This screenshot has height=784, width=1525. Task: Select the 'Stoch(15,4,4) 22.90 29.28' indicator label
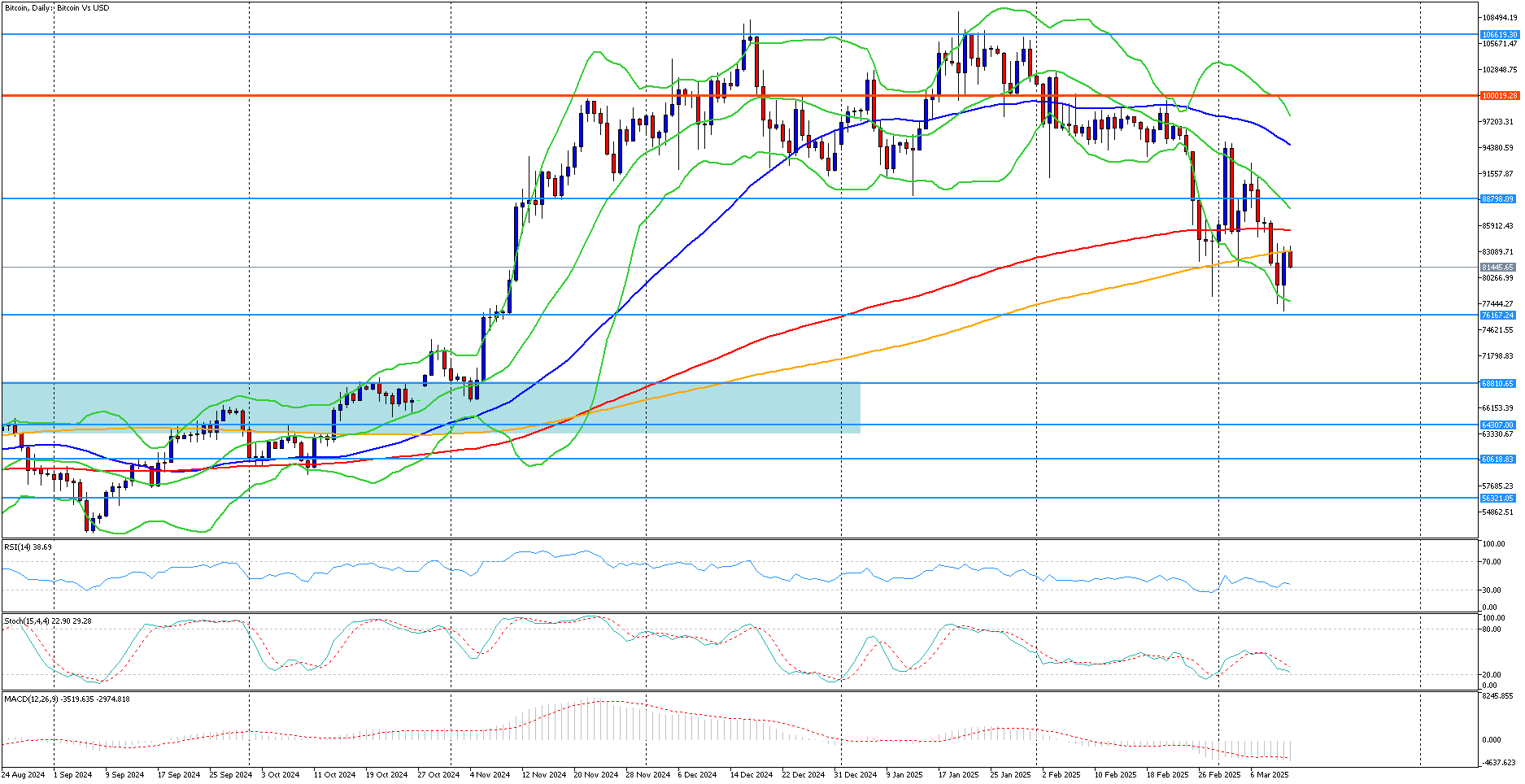(x=48, y=621)
